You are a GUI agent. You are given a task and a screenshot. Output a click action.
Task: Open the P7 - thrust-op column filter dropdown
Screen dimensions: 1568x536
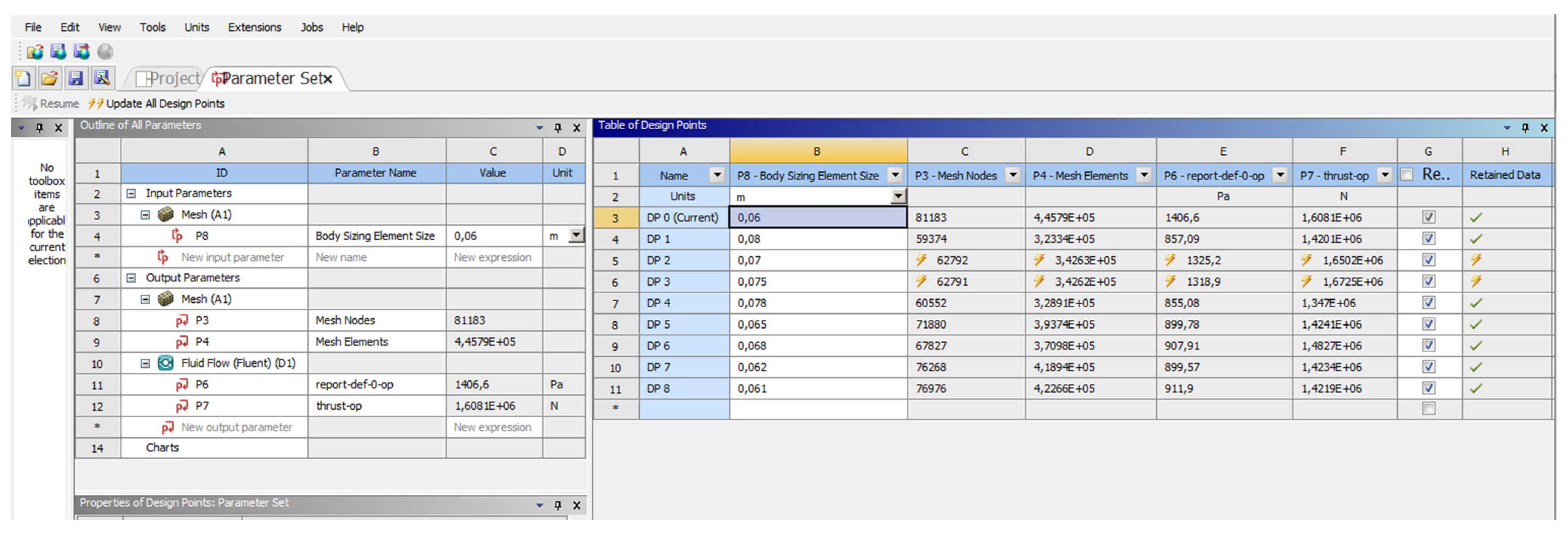coord(1386,175)
